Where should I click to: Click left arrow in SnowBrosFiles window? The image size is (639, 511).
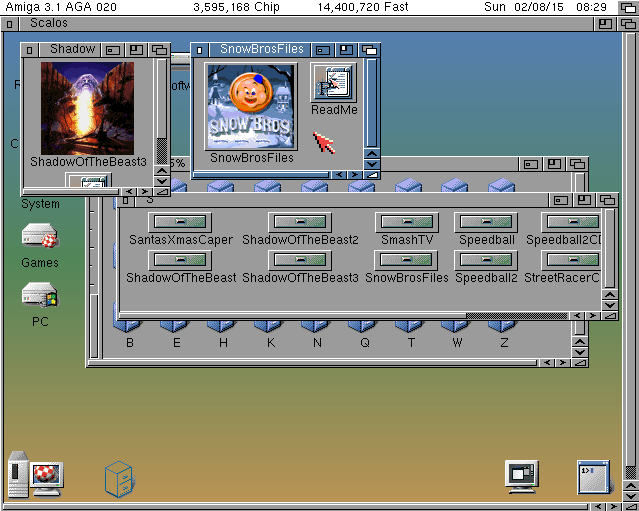click(x=339, y=175)
